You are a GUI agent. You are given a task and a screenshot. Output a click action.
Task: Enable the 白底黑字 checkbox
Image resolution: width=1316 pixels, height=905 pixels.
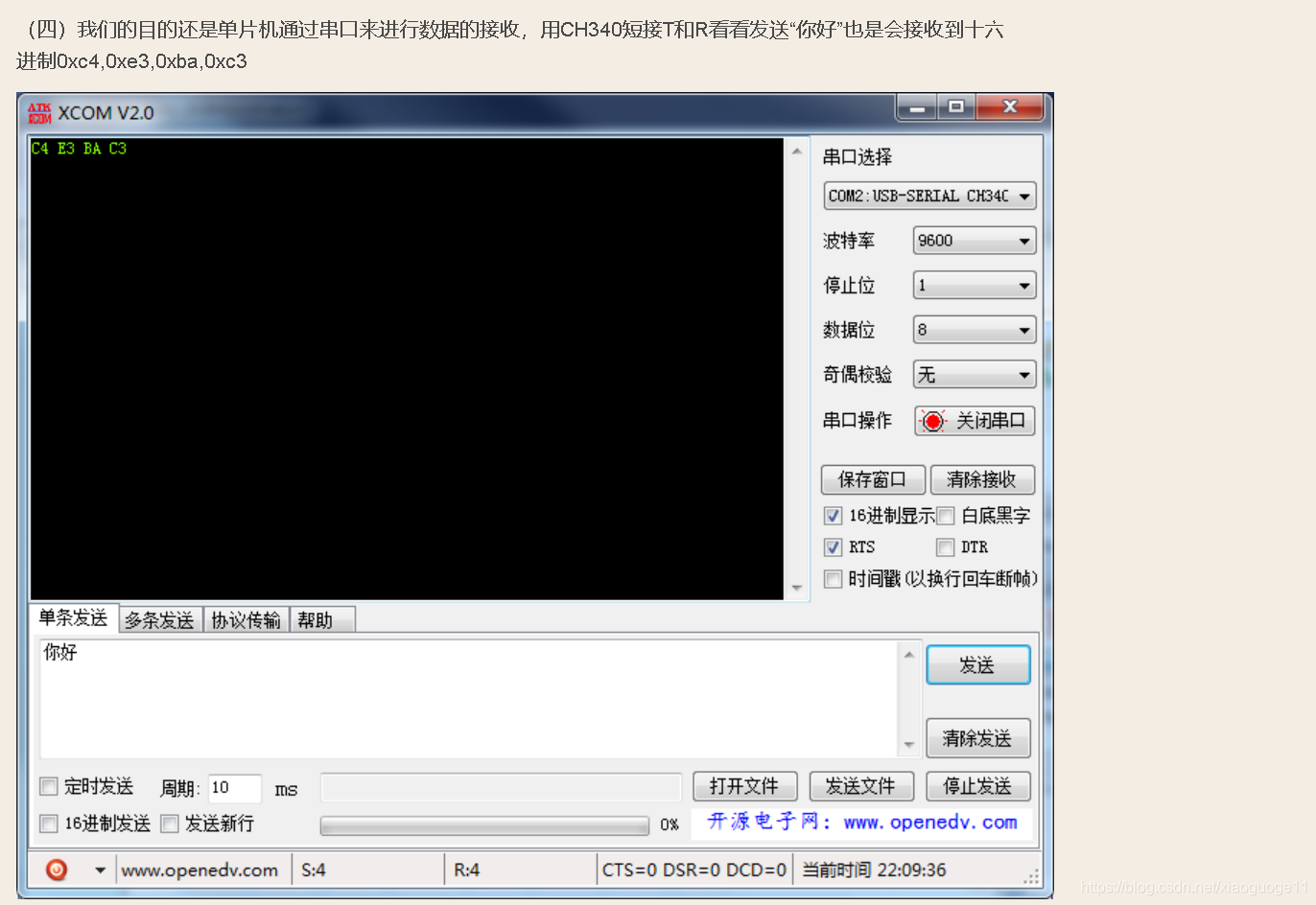click(946, 516)
